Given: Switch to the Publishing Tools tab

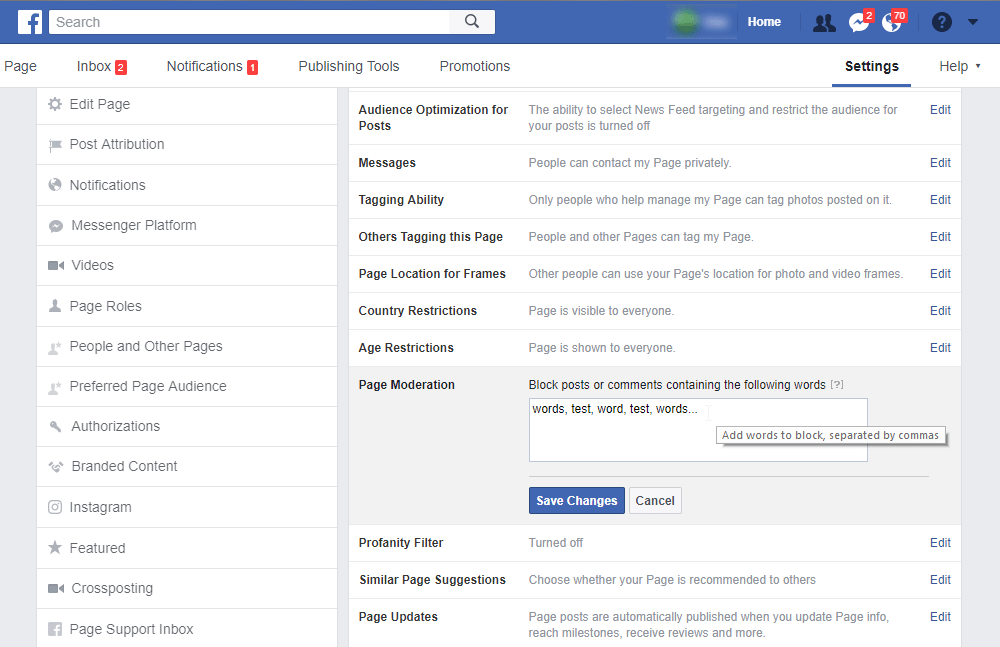Looking at the screenshot, I should 348,66.
